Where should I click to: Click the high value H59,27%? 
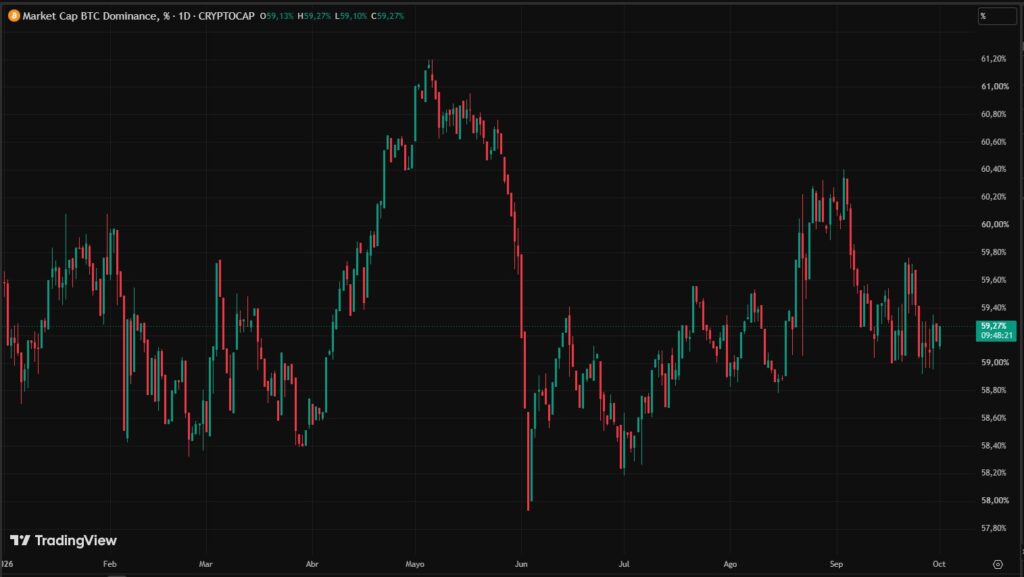point(314,16)
